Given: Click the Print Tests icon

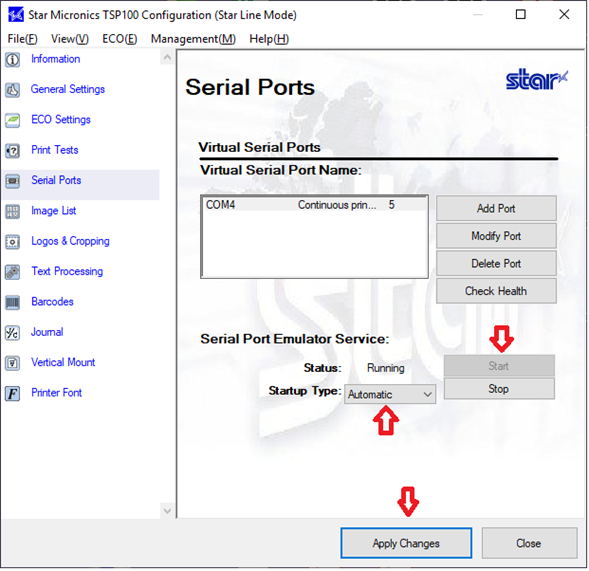Looking at the screenshot, I should pyautogui.click(x=12, y=151).
